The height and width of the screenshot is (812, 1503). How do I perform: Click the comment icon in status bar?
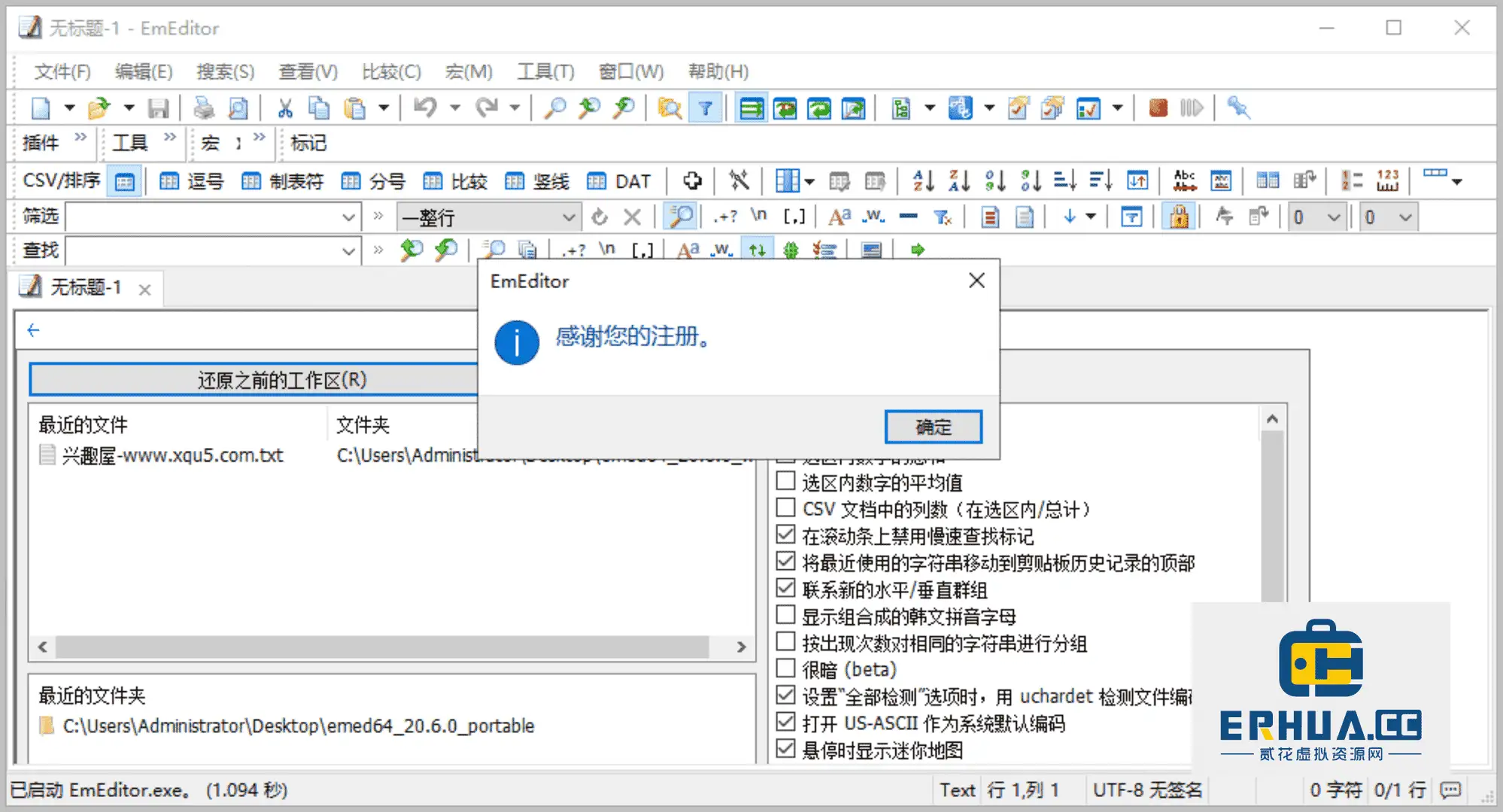[x=1451, y=789]
